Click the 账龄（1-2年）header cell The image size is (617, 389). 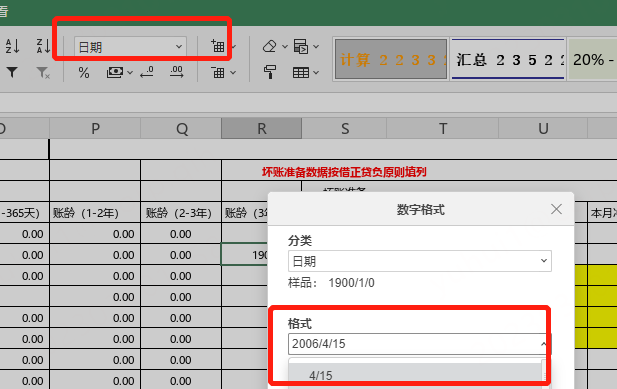[95, 213]
